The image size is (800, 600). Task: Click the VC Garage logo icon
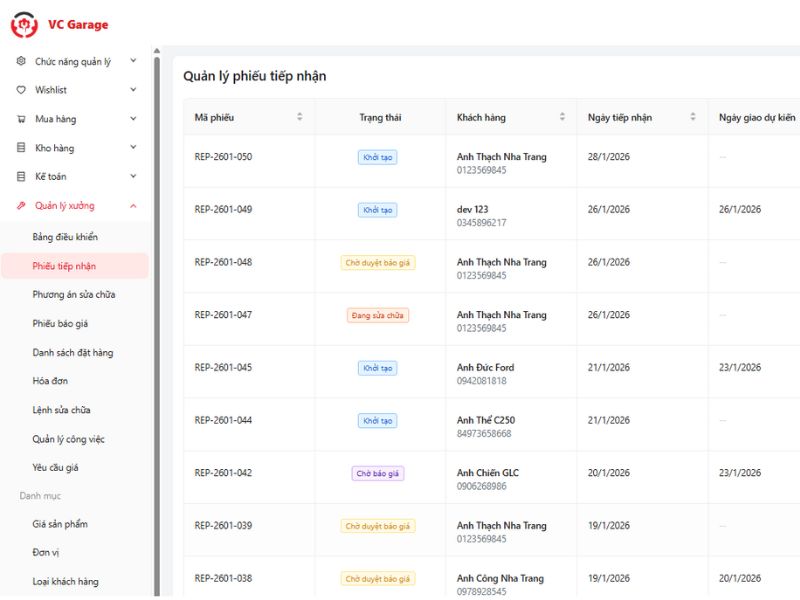23,24
